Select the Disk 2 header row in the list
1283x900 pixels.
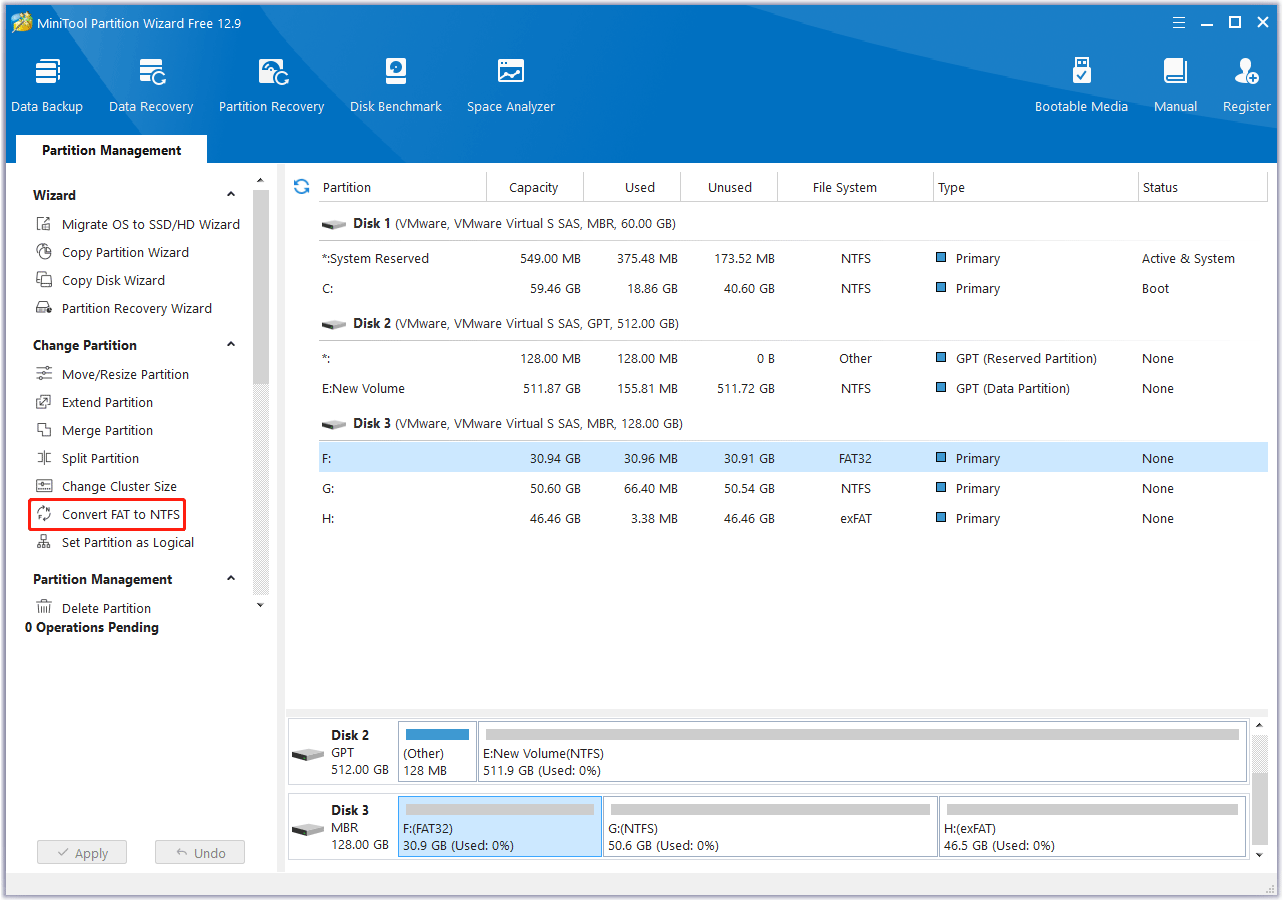(x=793, y=324)
